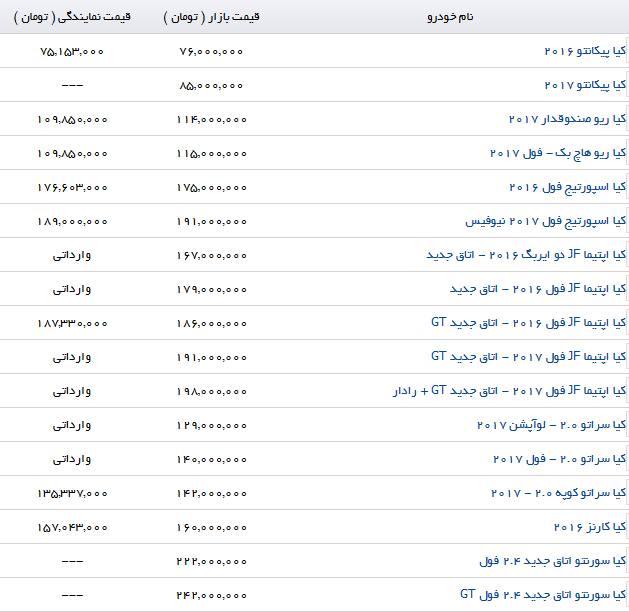Open اپتیما JF فول ۲۰۱۷ GT link without رادار
The height and width of the screenshot is (612, 629).
(528, 357)
